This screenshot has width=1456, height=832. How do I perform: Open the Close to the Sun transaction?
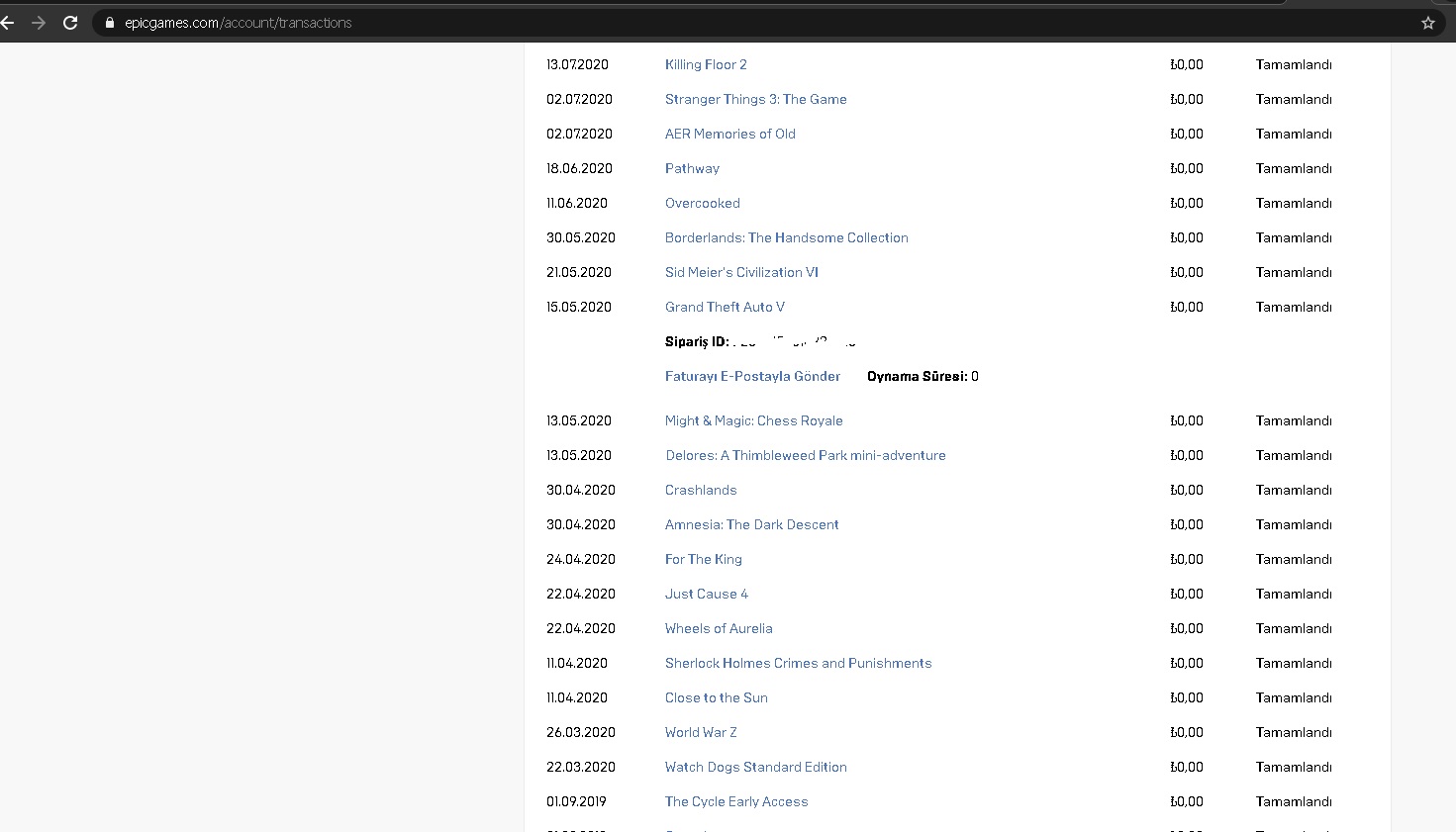pyautogui.click(x=717, y=697)
